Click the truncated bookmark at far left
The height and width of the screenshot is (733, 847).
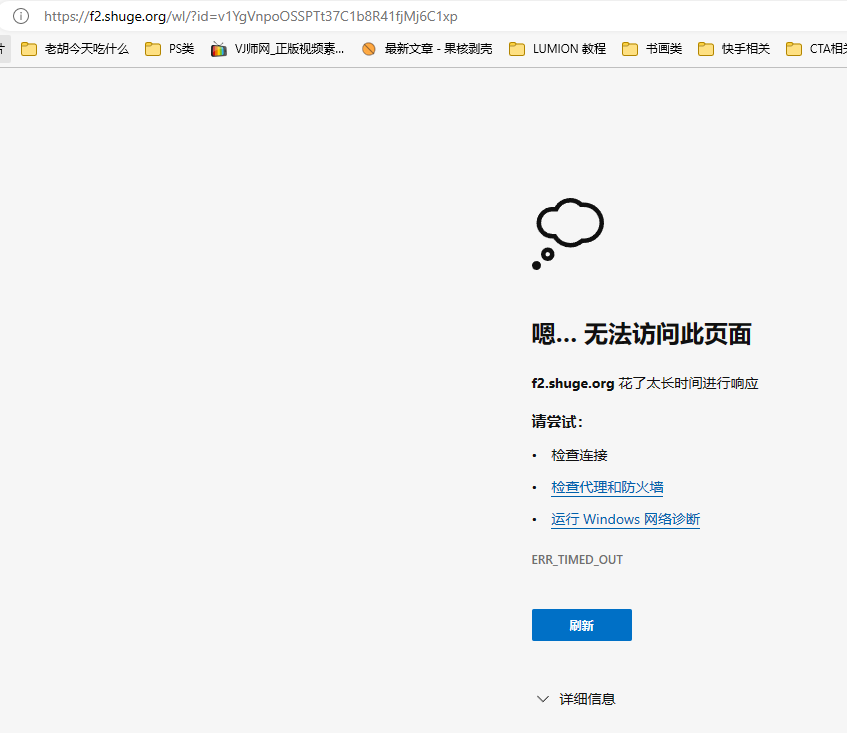click(3, 47)
